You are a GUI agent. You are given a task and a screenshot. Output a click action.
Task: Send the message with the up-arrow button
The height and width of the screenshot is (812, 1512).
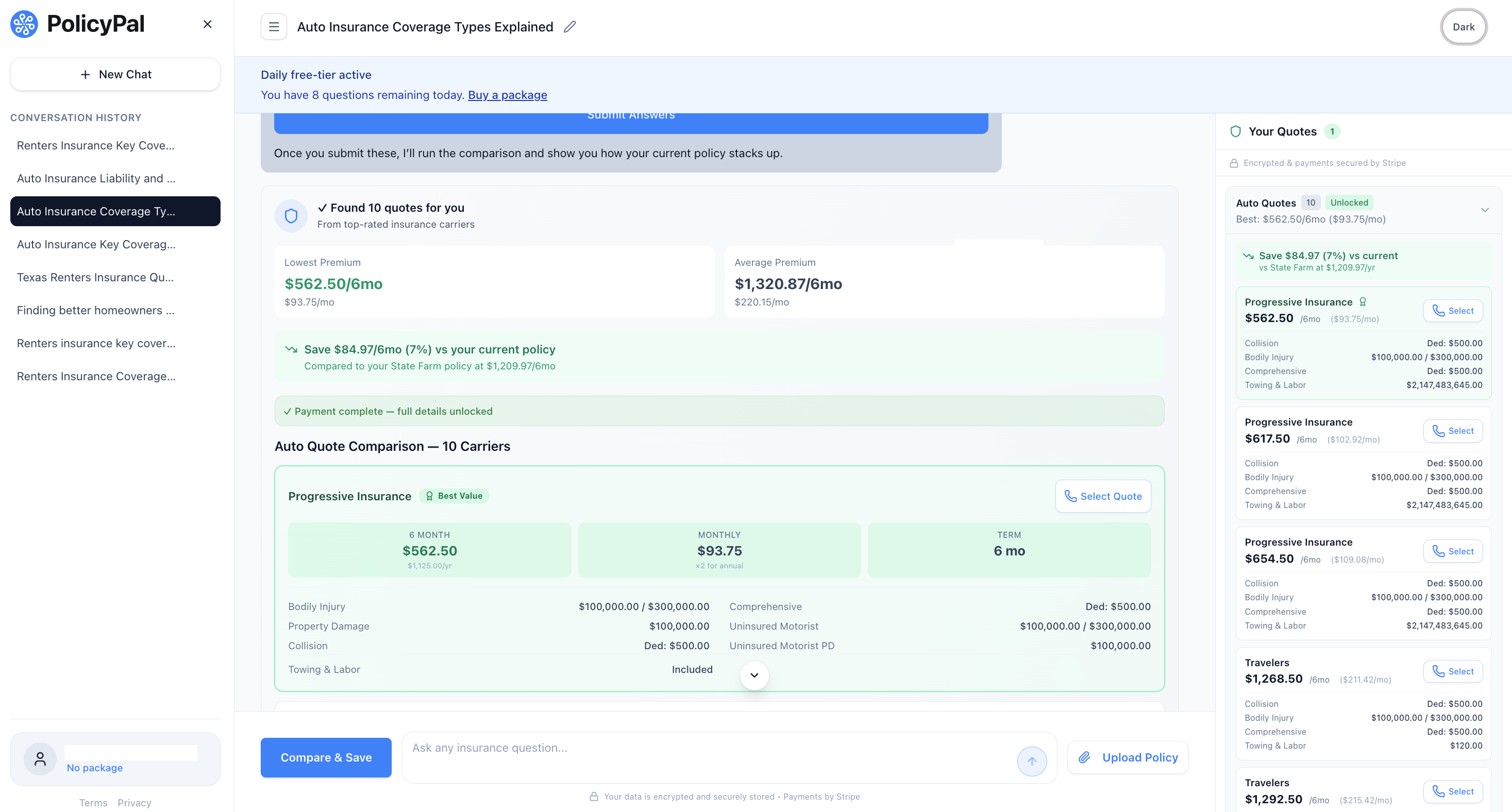coord(1032,762)
